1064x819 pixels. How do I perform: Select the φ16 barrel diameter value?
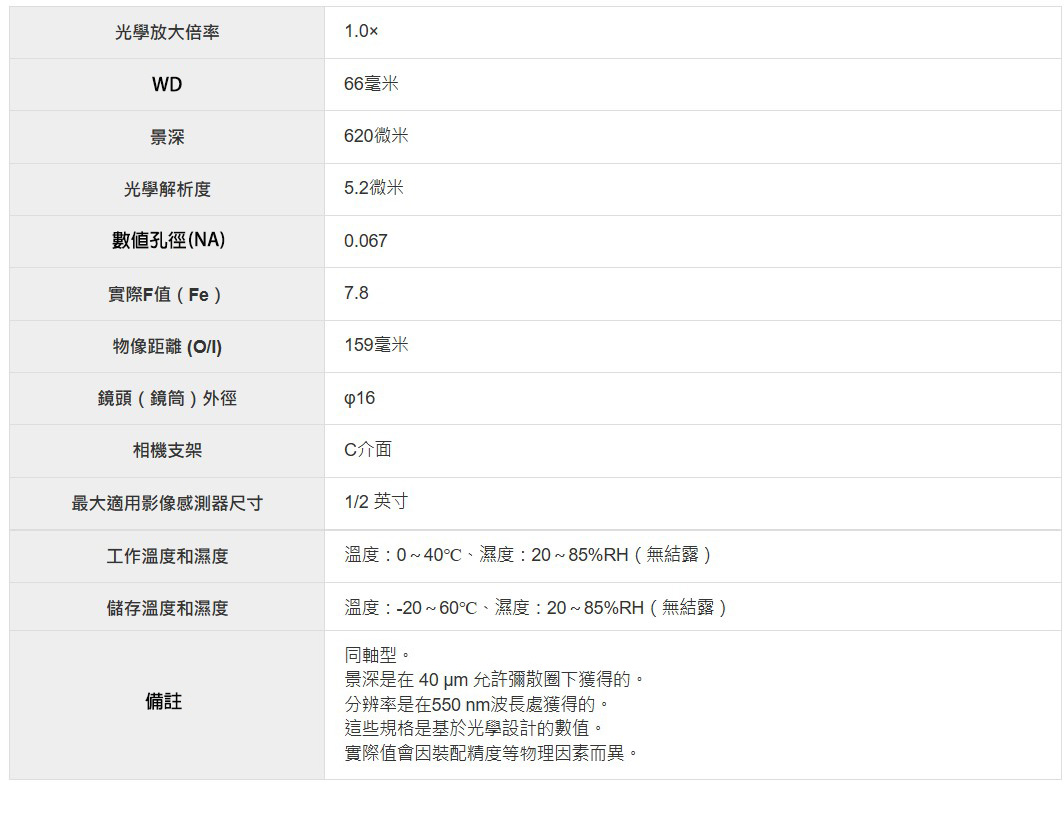coord(355,398)
